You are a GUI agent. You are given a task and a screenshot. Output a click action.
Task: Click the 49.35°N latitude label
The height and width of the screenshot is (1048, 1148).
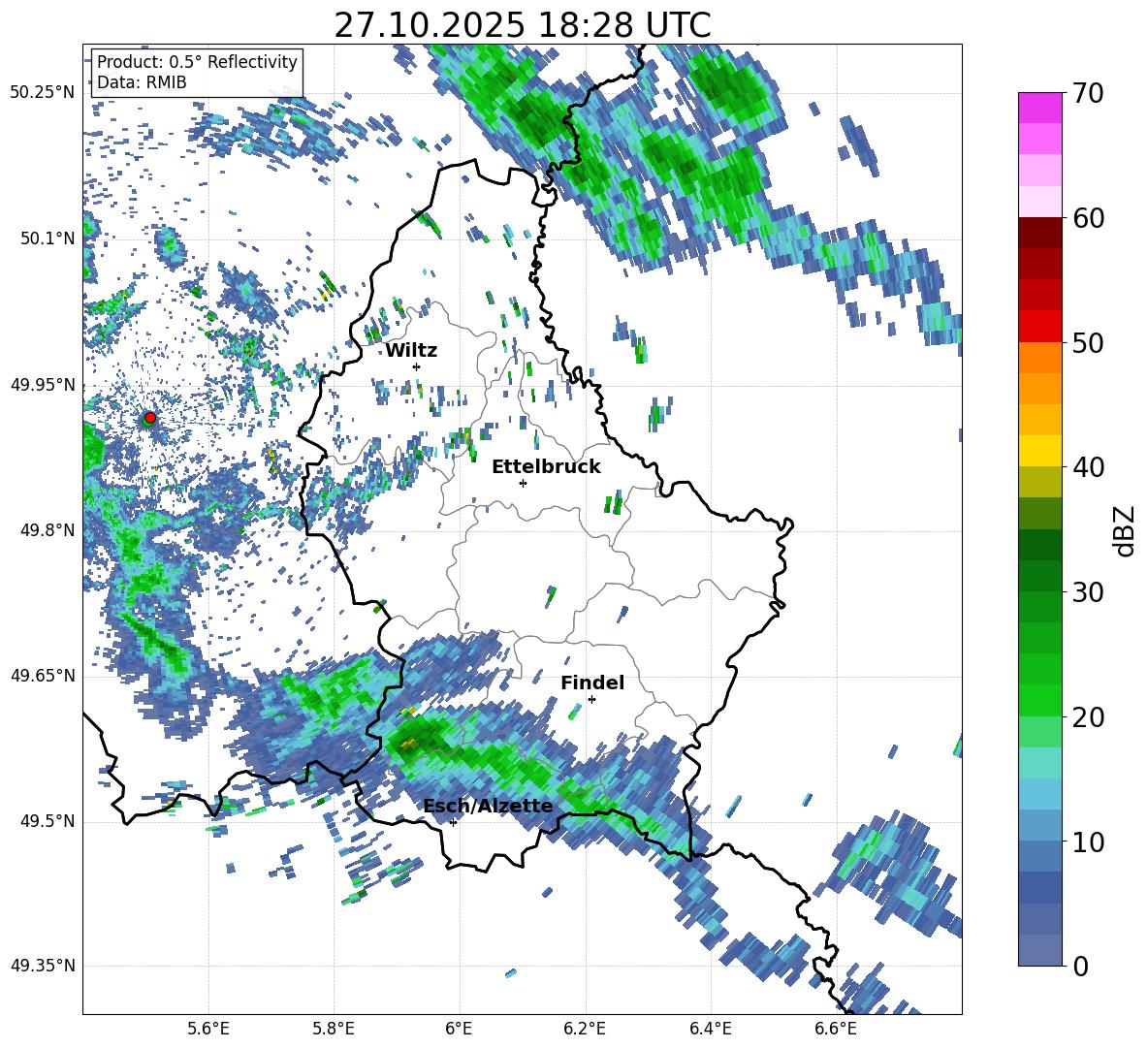tap(43, 966)
